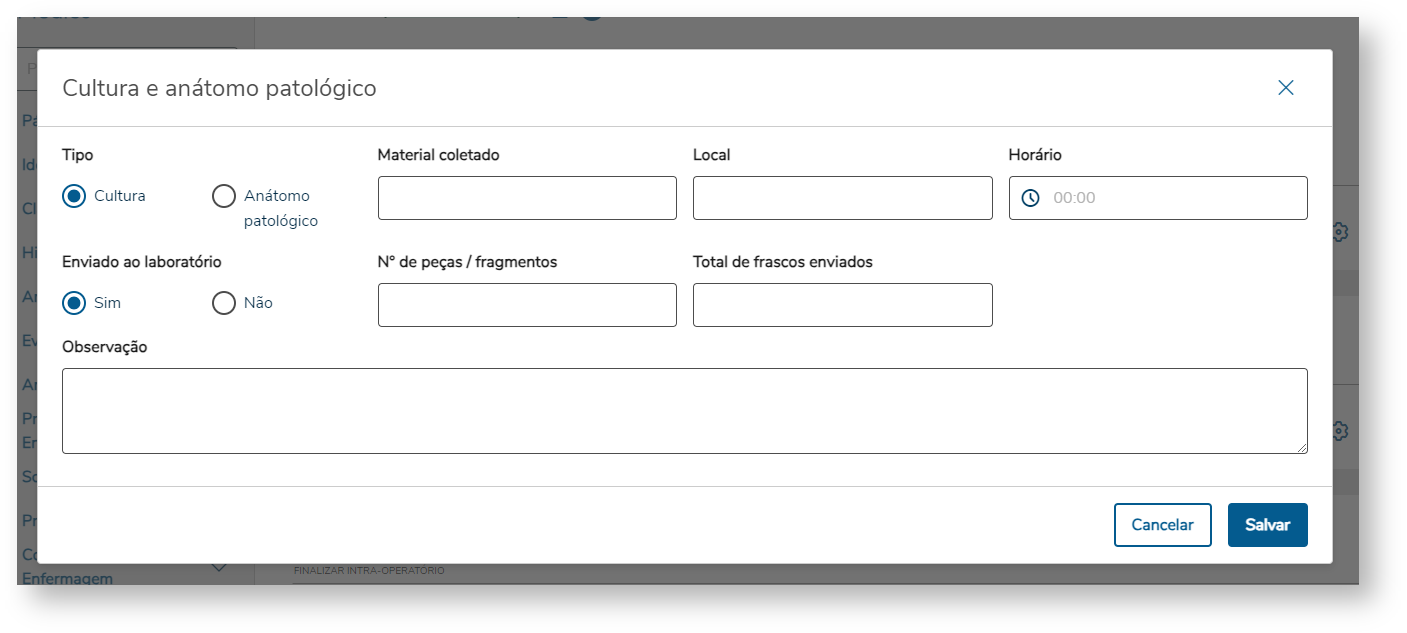Click the Observação text area
Viewport: 1407px width, 633px height.
coord(685,411)
